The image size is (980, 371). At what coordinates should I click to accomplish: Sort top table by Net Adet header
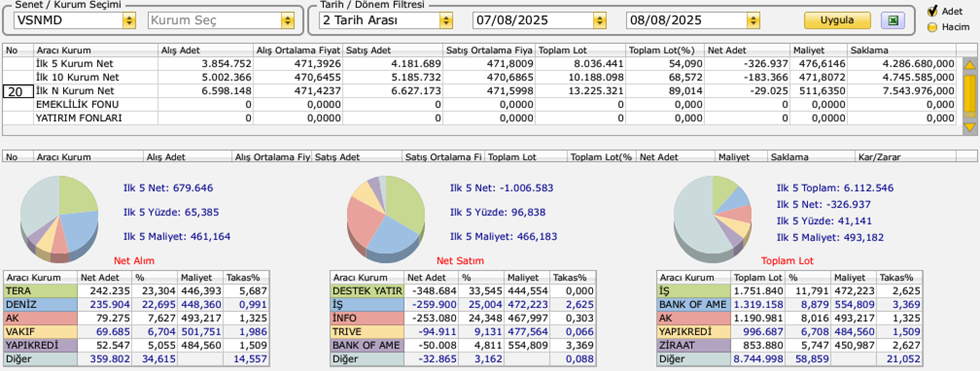pos(748,50)
